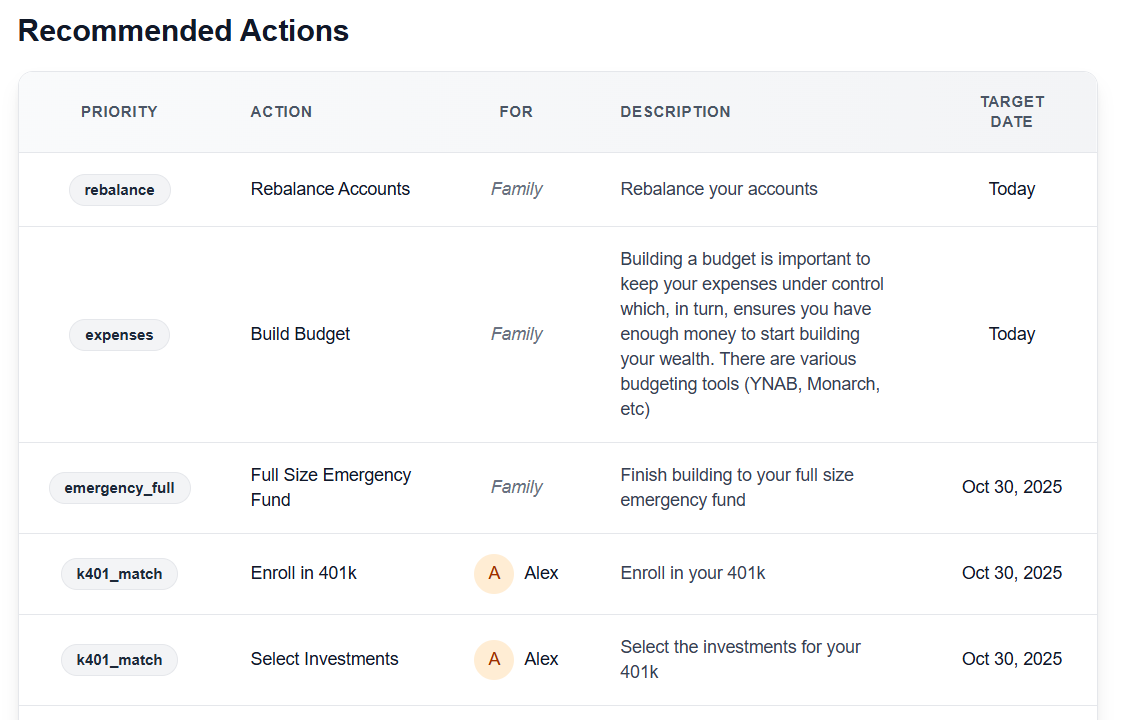Click the rebalance priority badge
Viewport: 1126px width, 720px height.
[119, 190]
